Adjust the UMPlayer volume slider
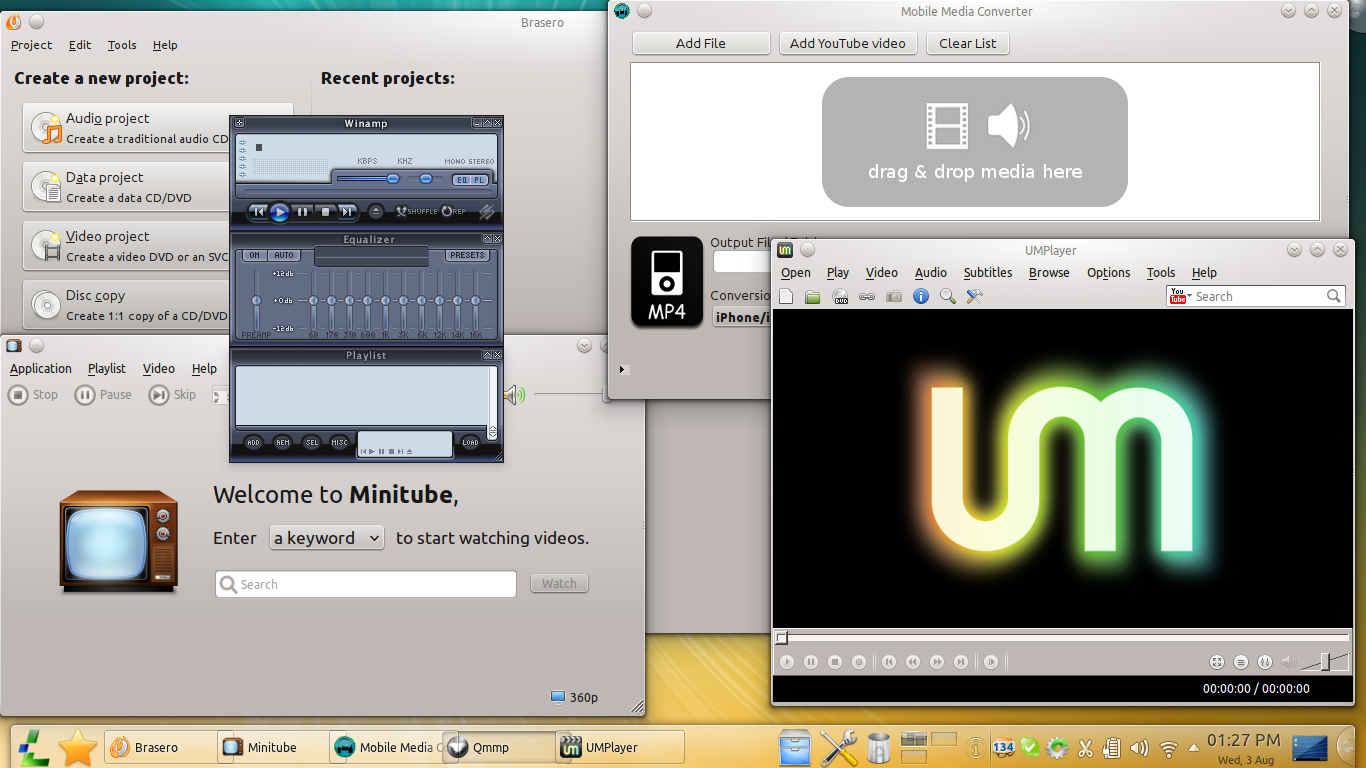The width and height of the screenshot is (1366, 768). [1325, 661]
